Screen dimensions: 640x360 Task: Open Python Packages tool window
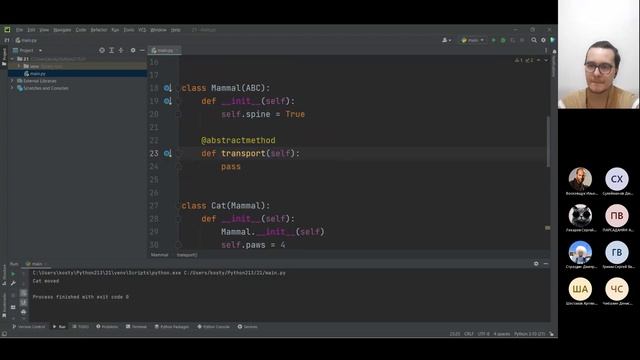pos(172,327)
